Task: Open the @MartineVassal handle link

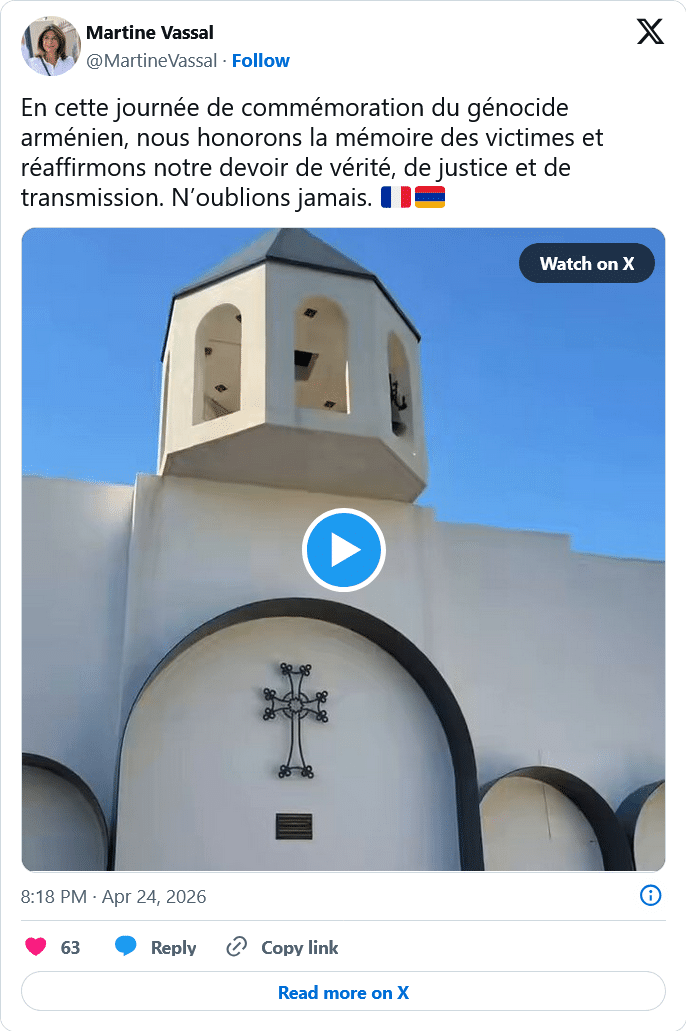Action: point(151,60)
